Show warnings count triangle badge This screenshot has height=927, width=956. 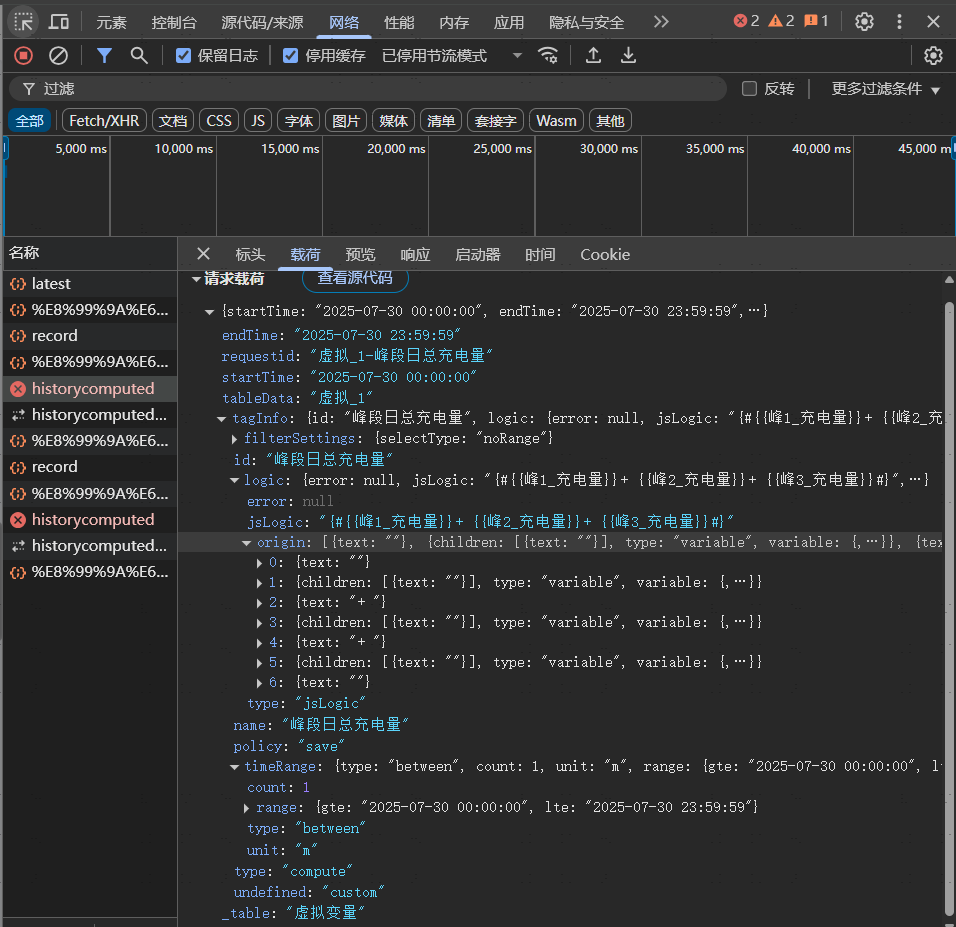coord(781,21)
